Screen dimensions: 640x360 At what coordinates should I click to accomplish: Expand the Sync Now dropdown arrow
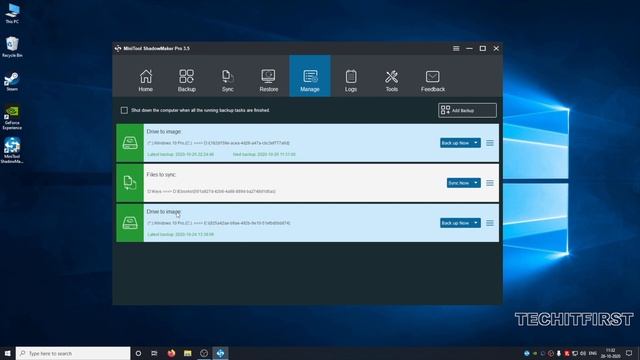click(x=476, y=183)
